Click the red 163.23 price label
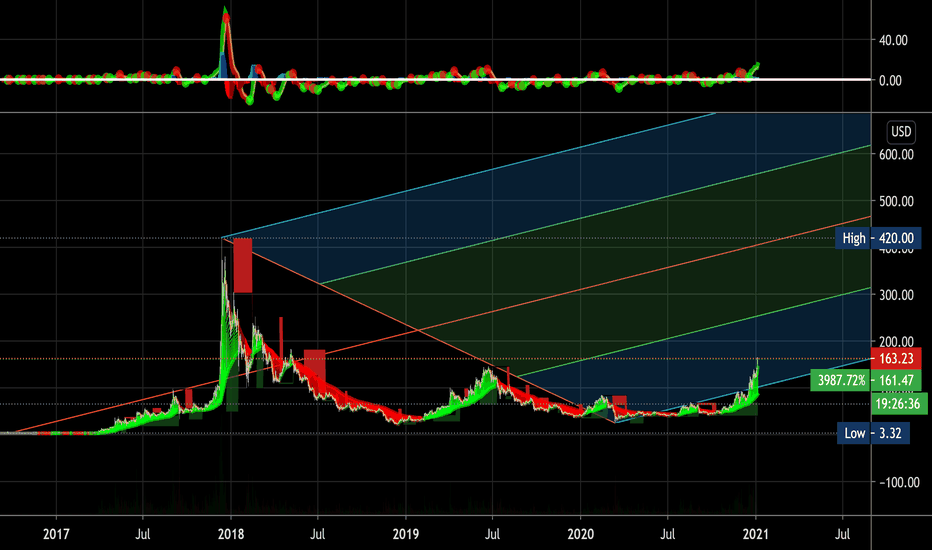 tap(896, 359)
